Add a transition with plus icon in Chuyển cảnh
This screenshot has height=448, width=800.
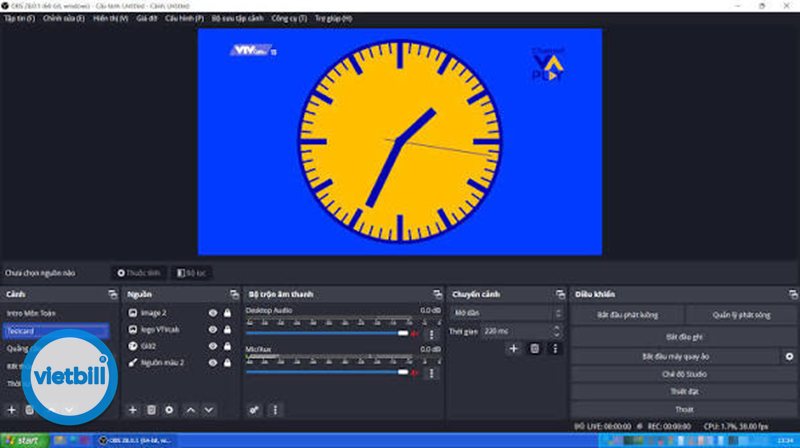click(x=513, y=349)
